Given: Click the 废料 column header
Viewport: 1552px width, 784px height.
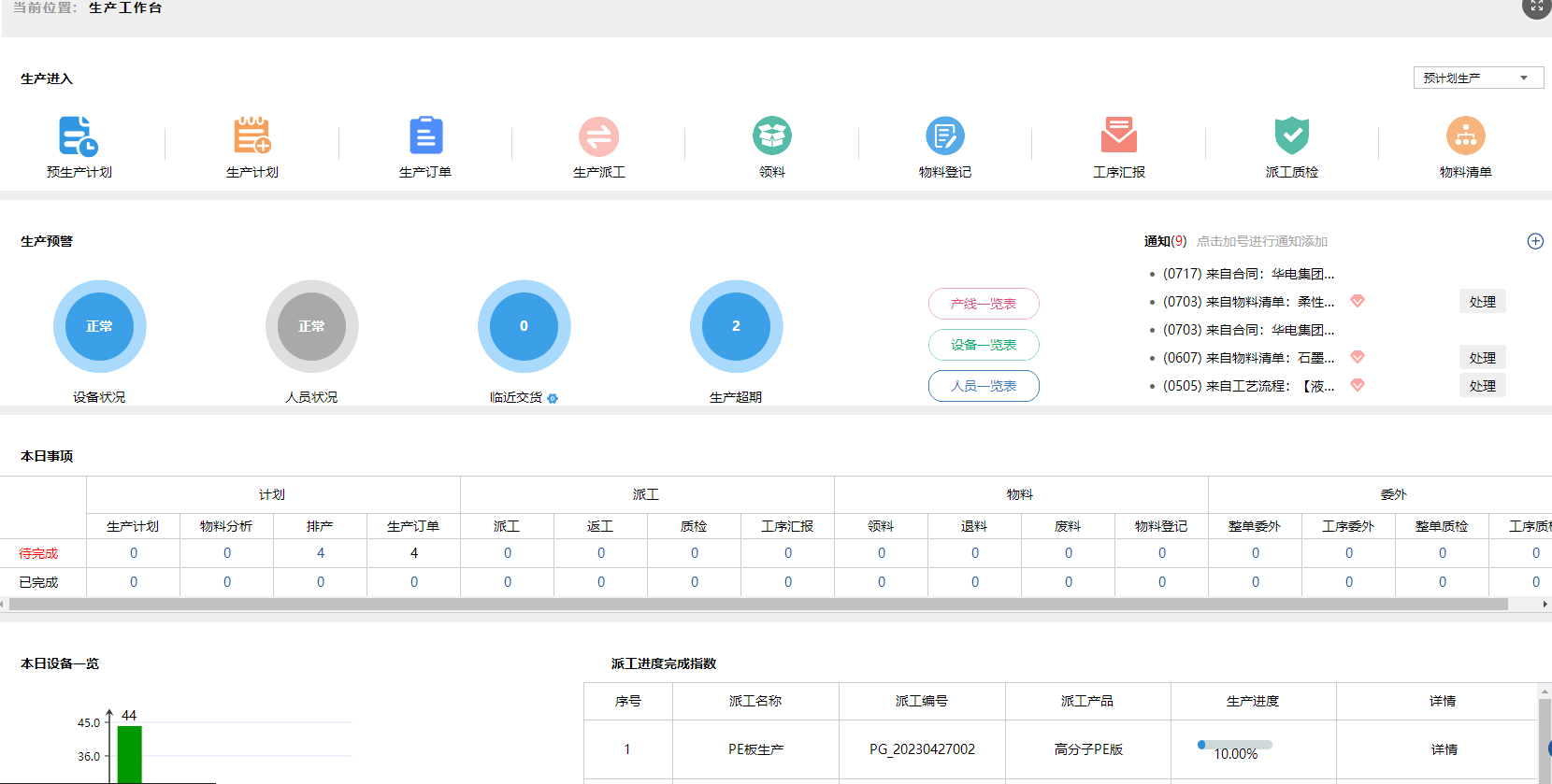Looking at the screenshot, I should tap(1068, 526).
